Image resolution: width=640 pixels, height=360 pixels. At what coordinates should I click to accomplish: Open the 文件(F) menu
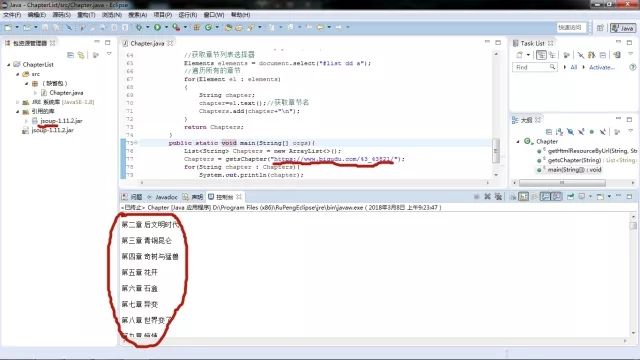(12, 15)
